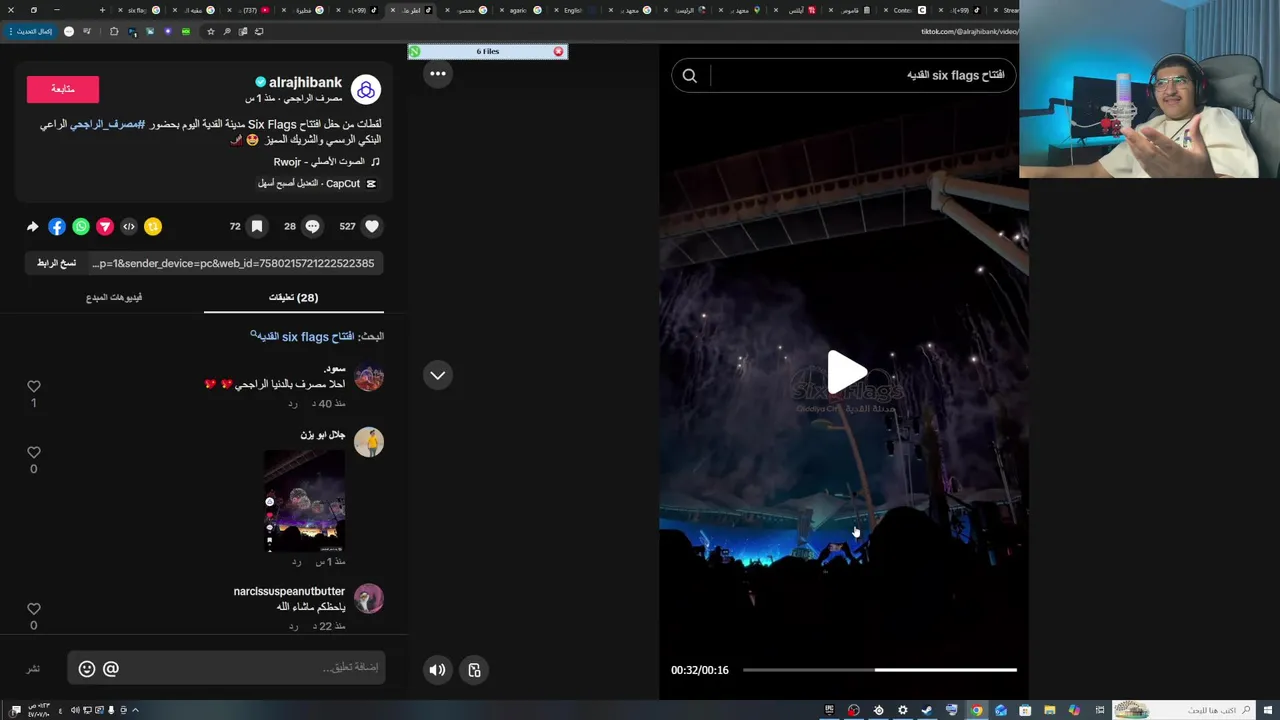1280x720 pixels.
Task: Share via the red send-to-friends icon
Action: (104, 226)
